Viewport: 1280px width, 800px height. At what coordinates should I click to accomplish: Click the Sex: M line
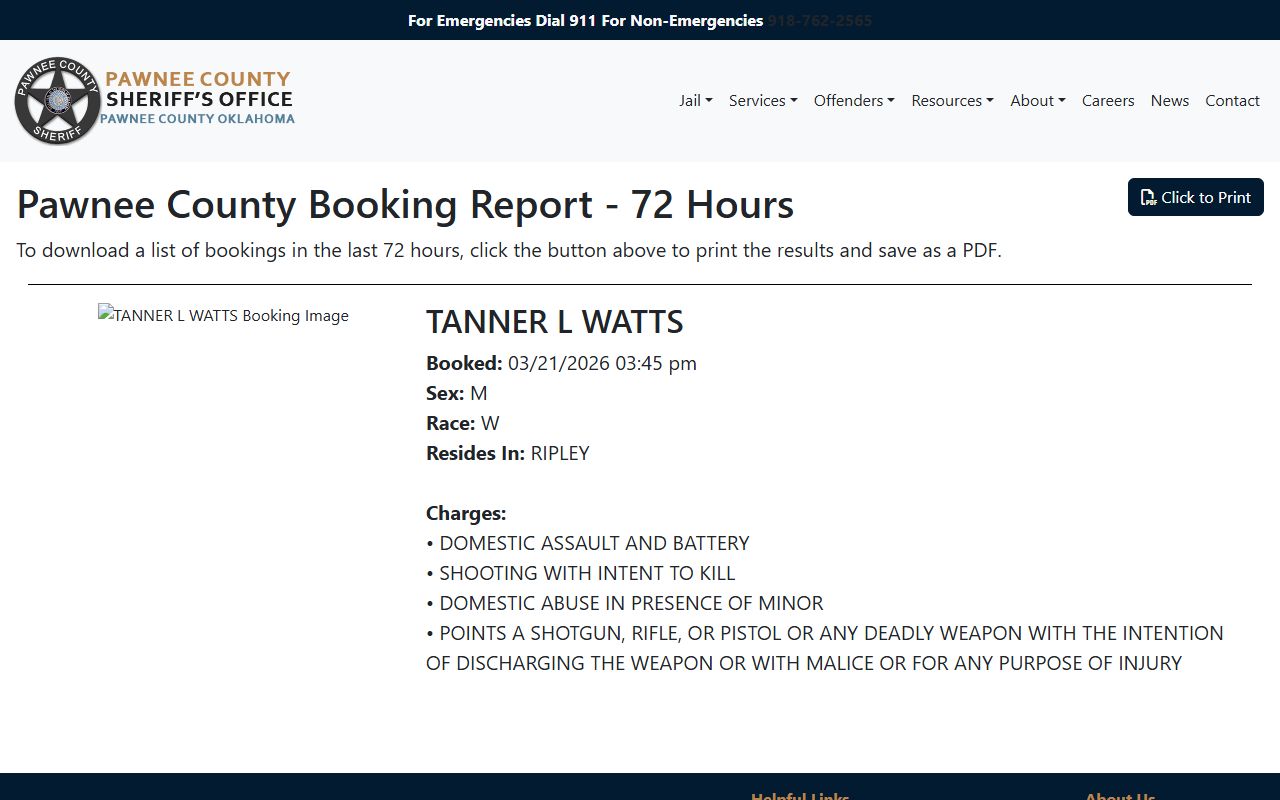457,393
